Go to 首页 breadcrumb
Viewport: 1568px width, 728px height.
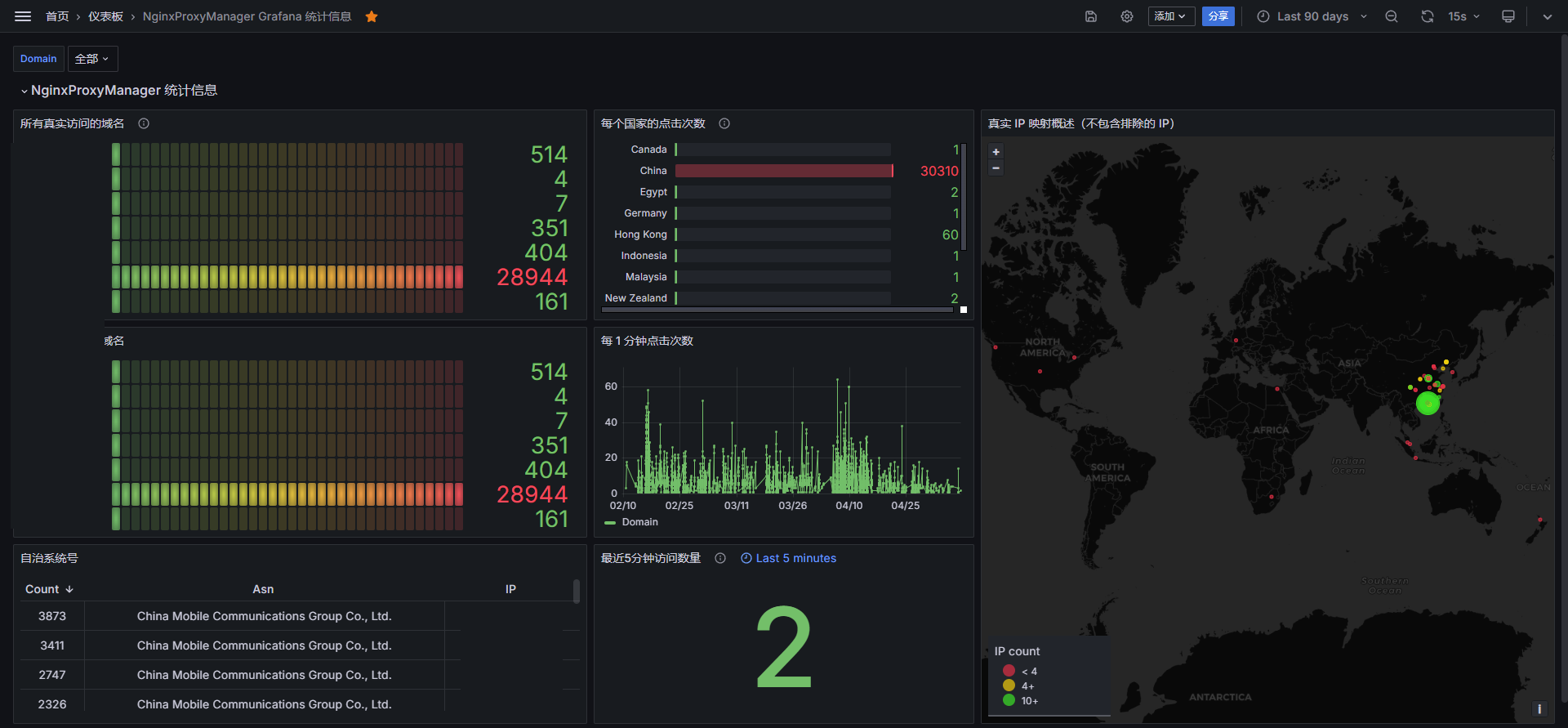click(x=57, y=16)
